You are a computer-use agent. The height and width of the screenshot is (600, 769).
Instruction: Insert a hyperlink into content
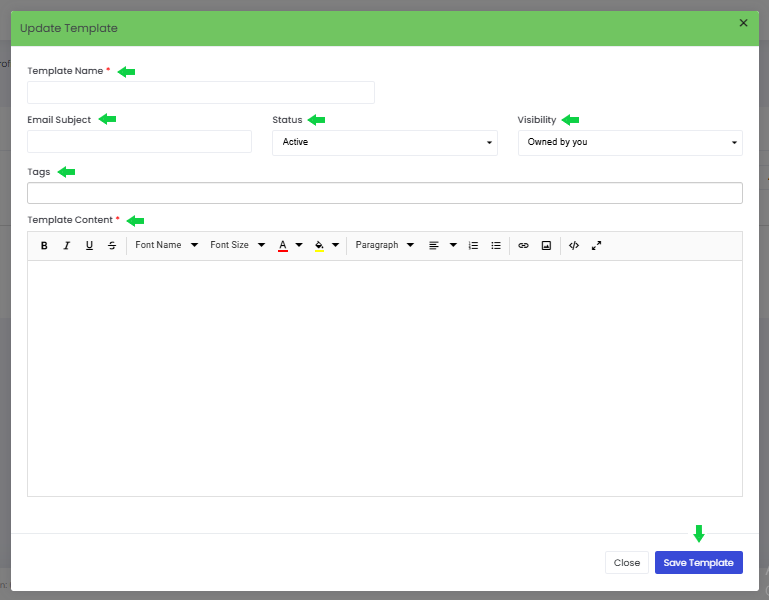[x=523, y=245]
